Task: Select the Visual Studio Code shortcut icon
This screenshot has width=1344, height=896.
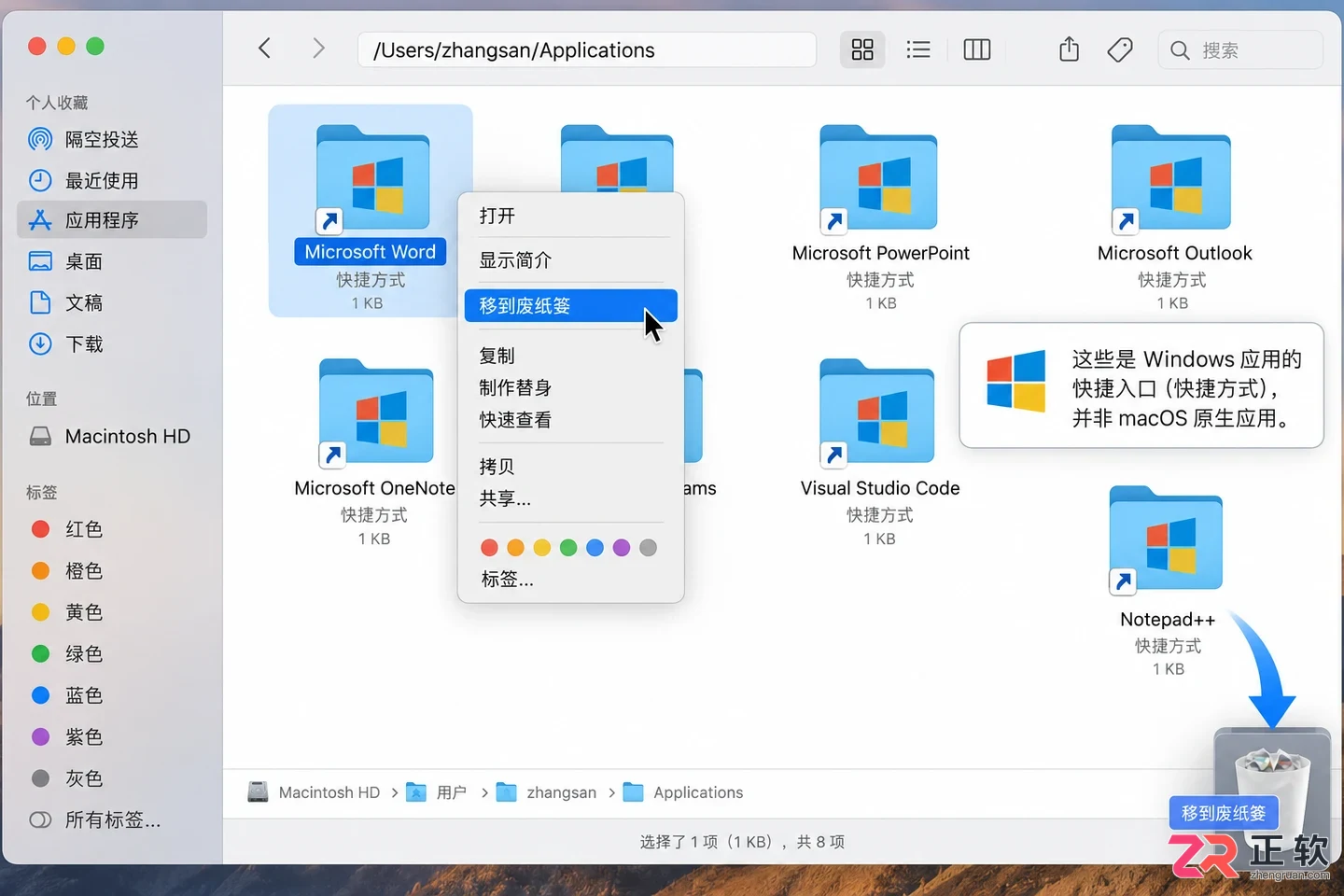Action: click(x=877, y=412)
